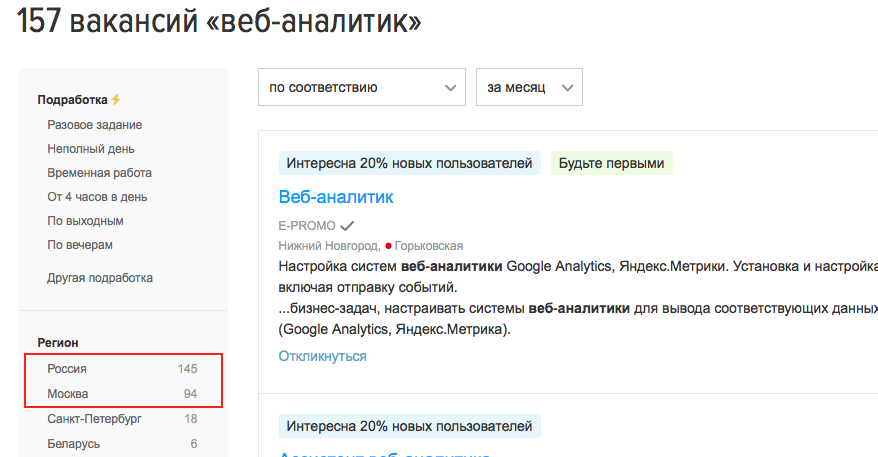
Task: Click the chevron arrow of 'за месяц'
Action: click(x=569, y=88)
